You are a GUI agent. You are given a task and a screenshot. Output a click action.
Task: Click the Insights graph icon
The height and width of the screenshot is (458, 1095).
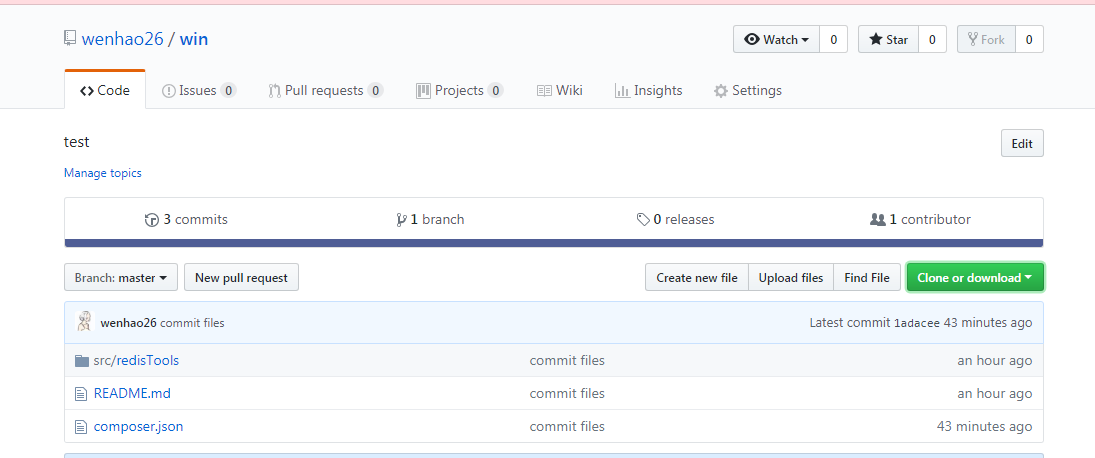click(x=622, y=91)
